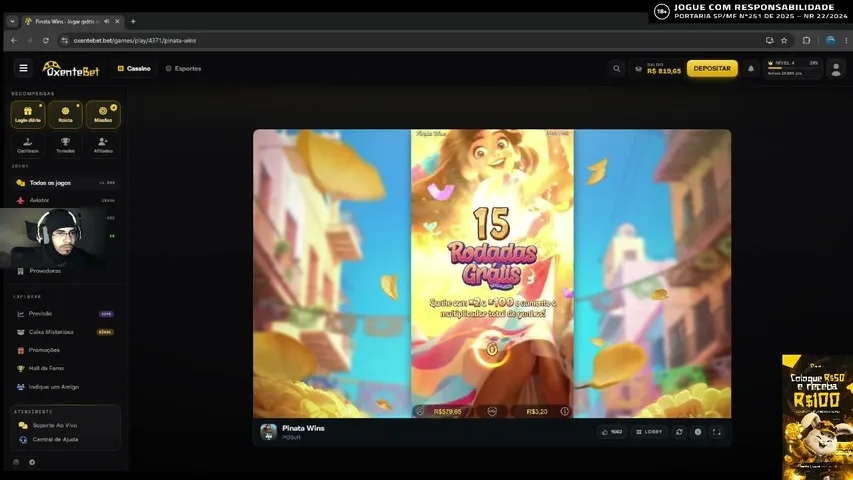Click browser back arrow
Viewport: 853px width, 480px height.
pyautogui.click(x=14, y=40)
